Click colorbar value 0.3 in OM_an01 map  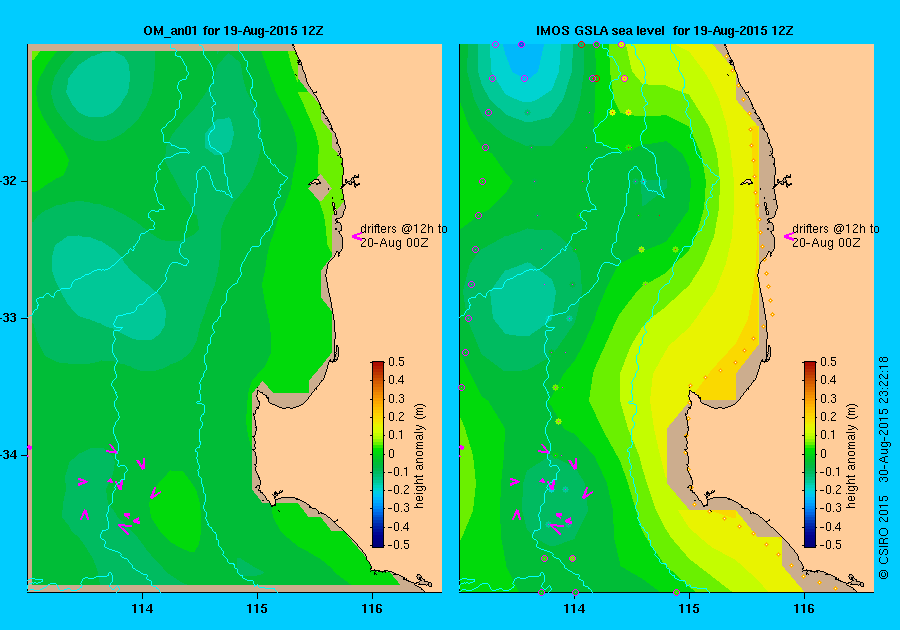(397, 398)
